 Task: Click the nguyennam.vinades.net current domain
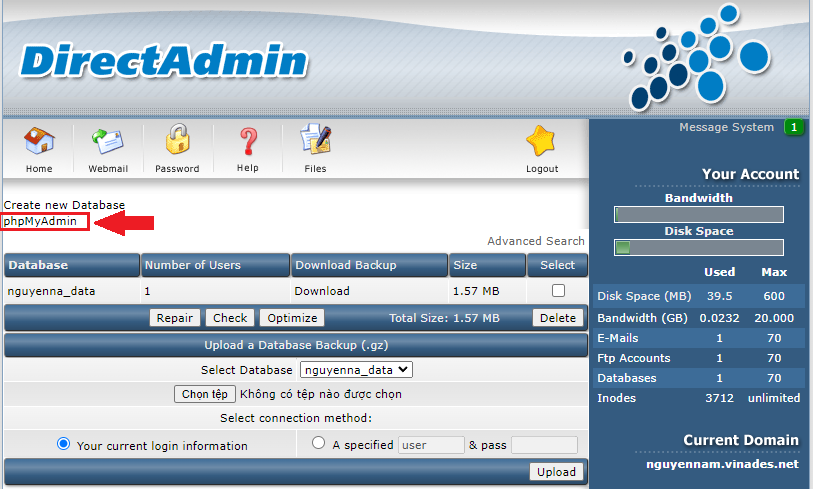click(722, 464)
